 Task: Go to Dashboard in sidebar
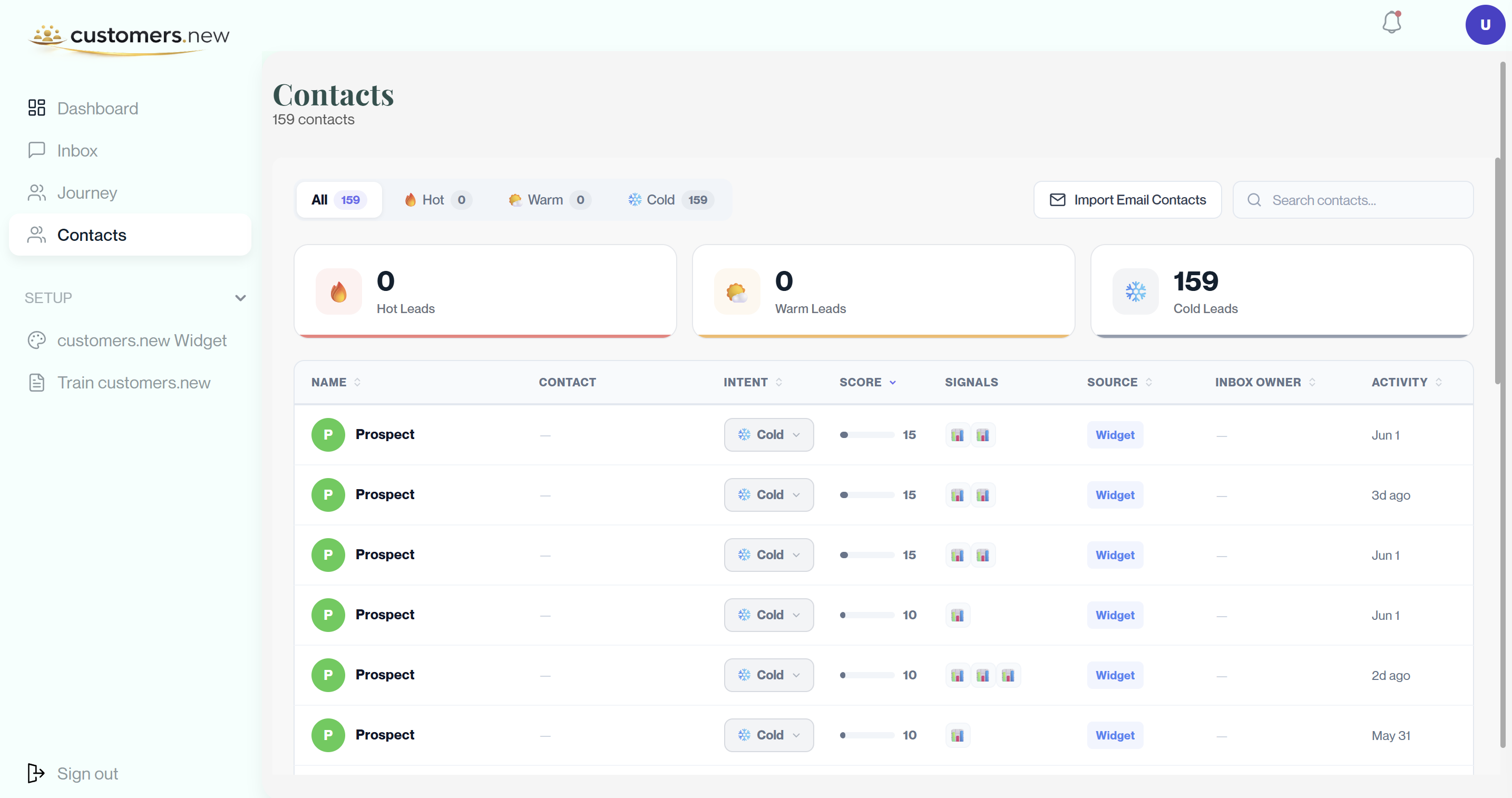tap(130, 109)
